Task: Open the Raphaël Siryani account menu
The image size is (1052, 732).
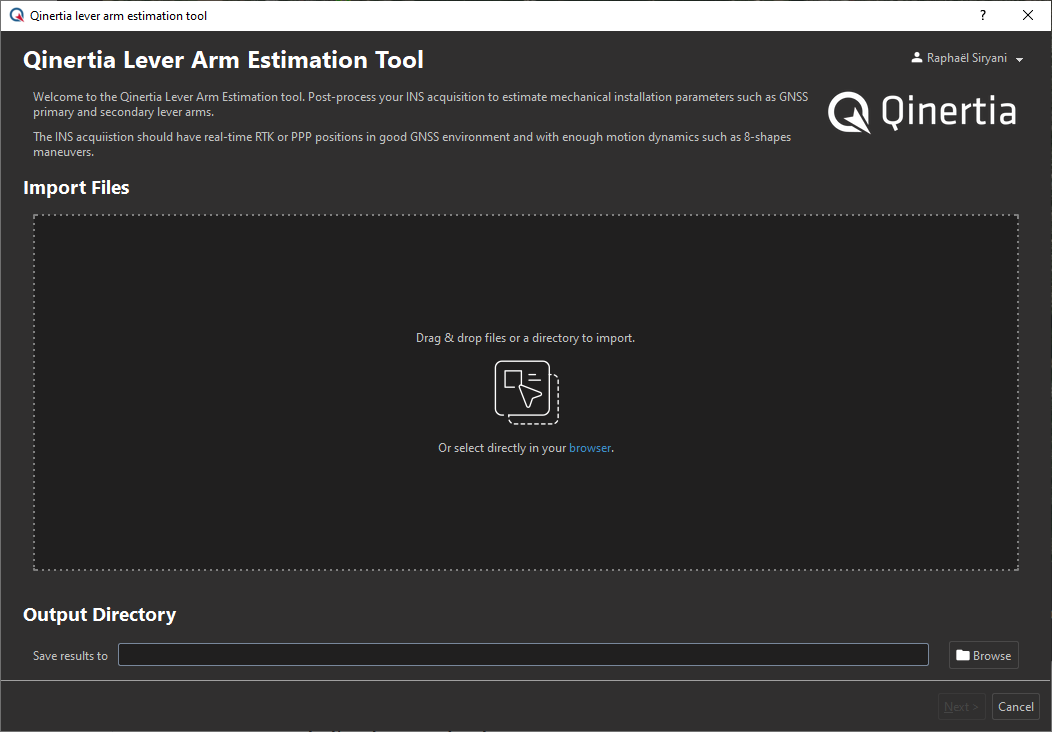Action: (x=966, y=59)
